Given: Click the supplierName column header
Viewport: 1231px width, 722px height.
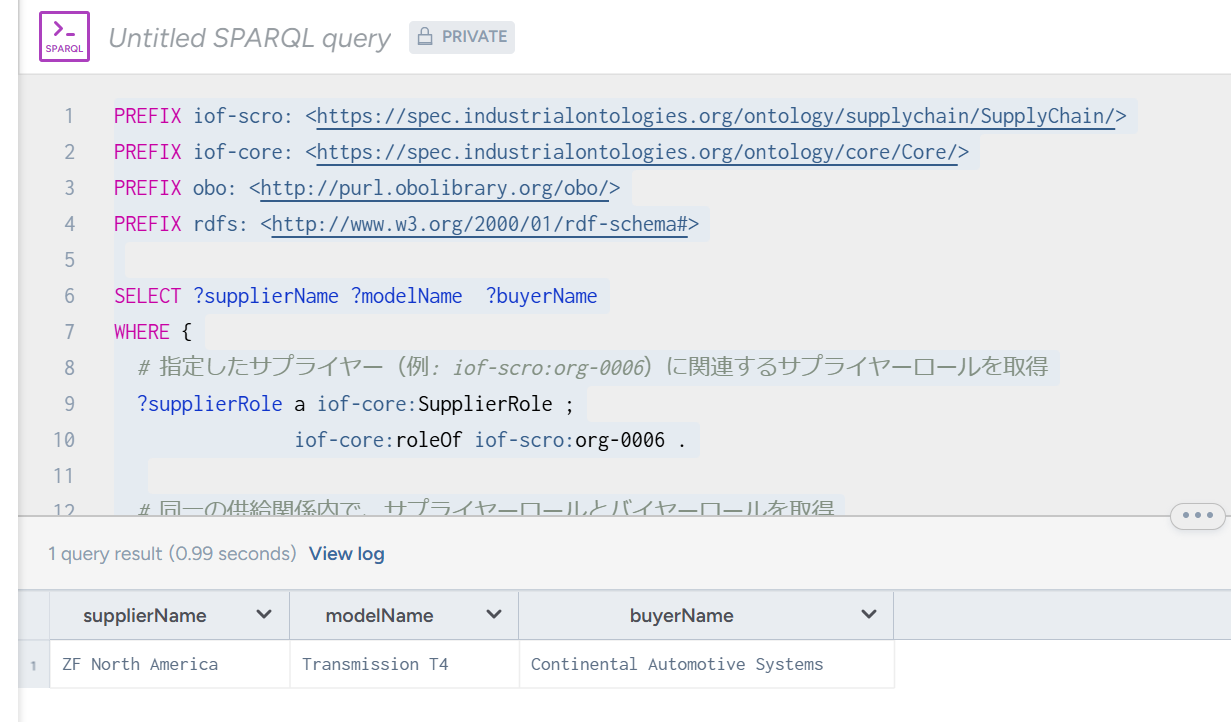Looking at the screenshot, I should pos(170,615).
